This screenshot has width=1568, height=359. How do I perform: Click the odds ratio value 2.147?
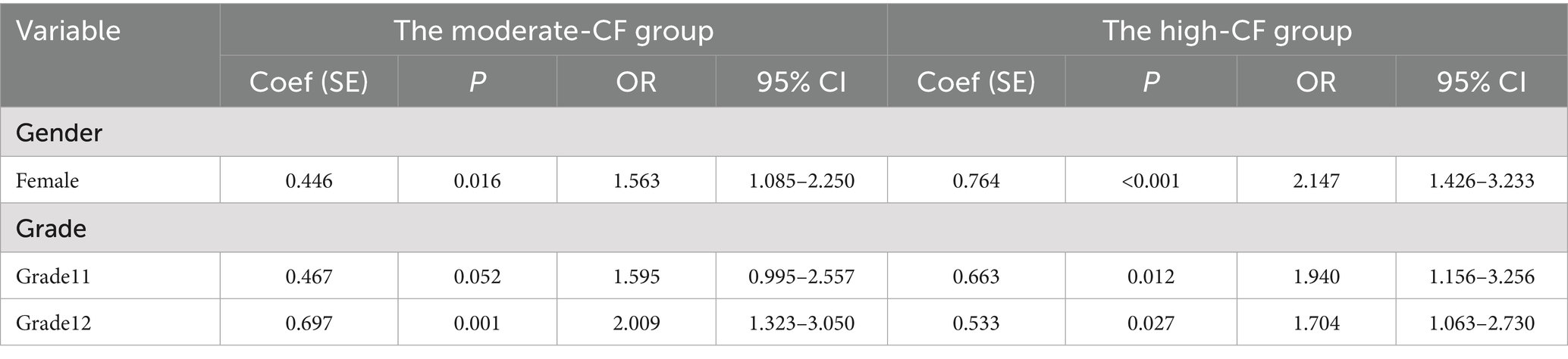click(1316, 181)
